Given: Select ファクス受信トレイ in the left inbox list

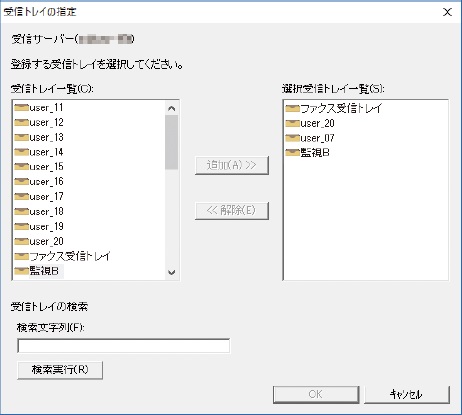Looking at the screenshot, I should [70, 256].
